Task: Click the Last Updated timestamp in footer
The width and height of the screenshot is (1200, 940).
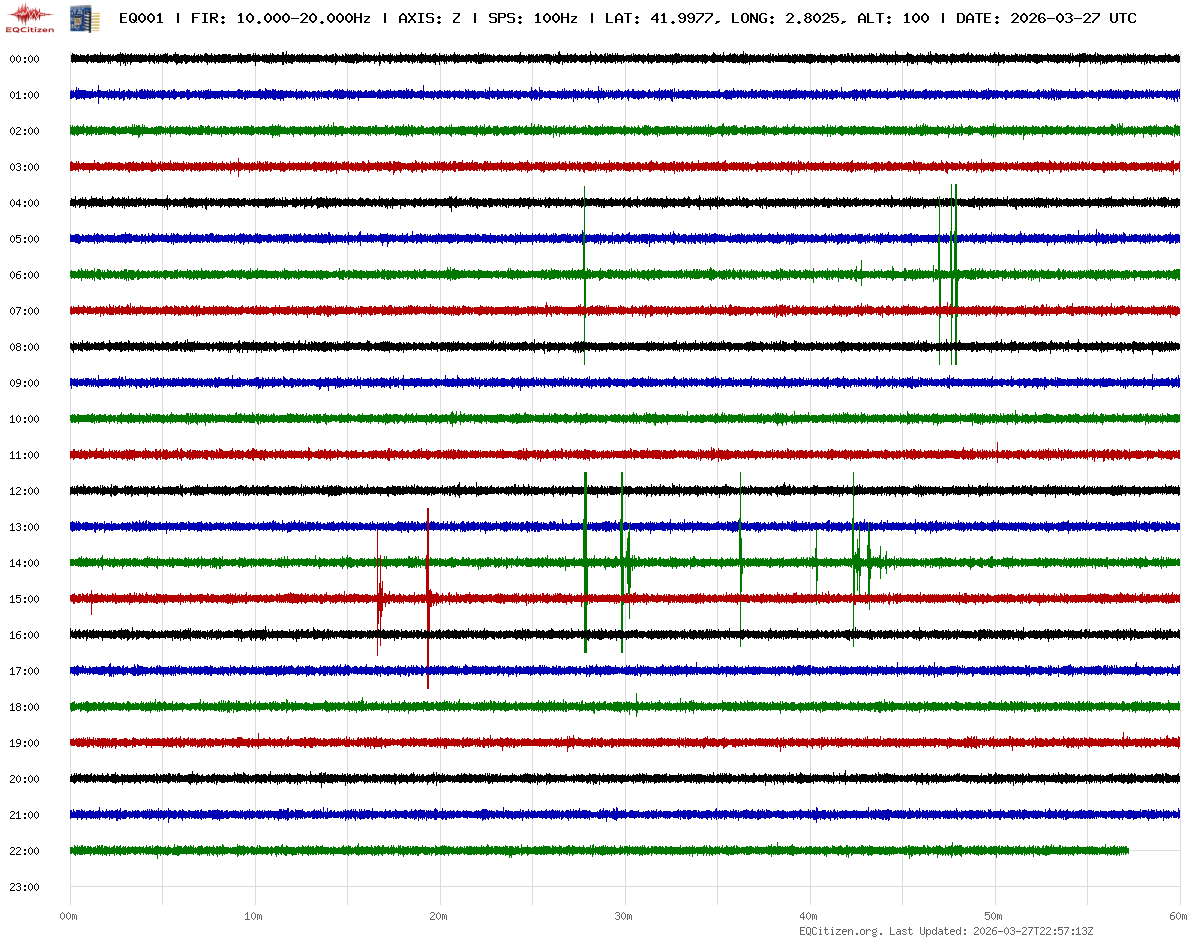Action: (1035, 931)
